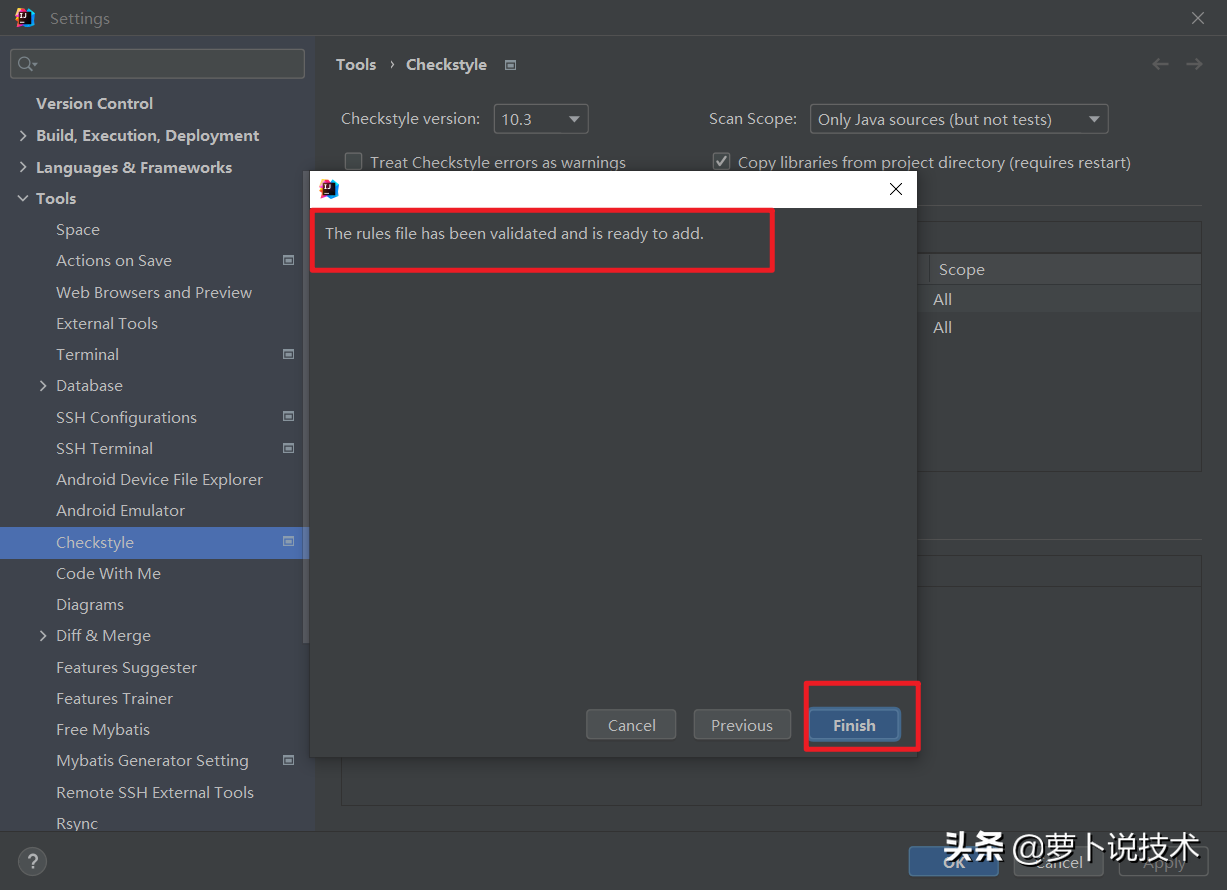This screenshot has width=1227, height=890.
Task: Open Web Browsers and Preview settings
Action: 154,293
